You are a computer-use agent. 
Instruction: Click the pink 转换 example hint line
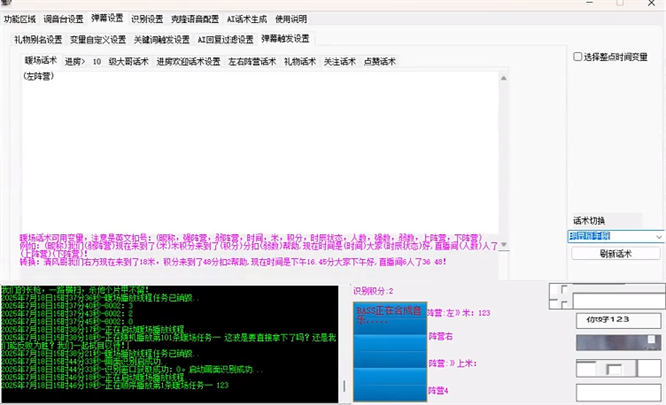(233, 262)
